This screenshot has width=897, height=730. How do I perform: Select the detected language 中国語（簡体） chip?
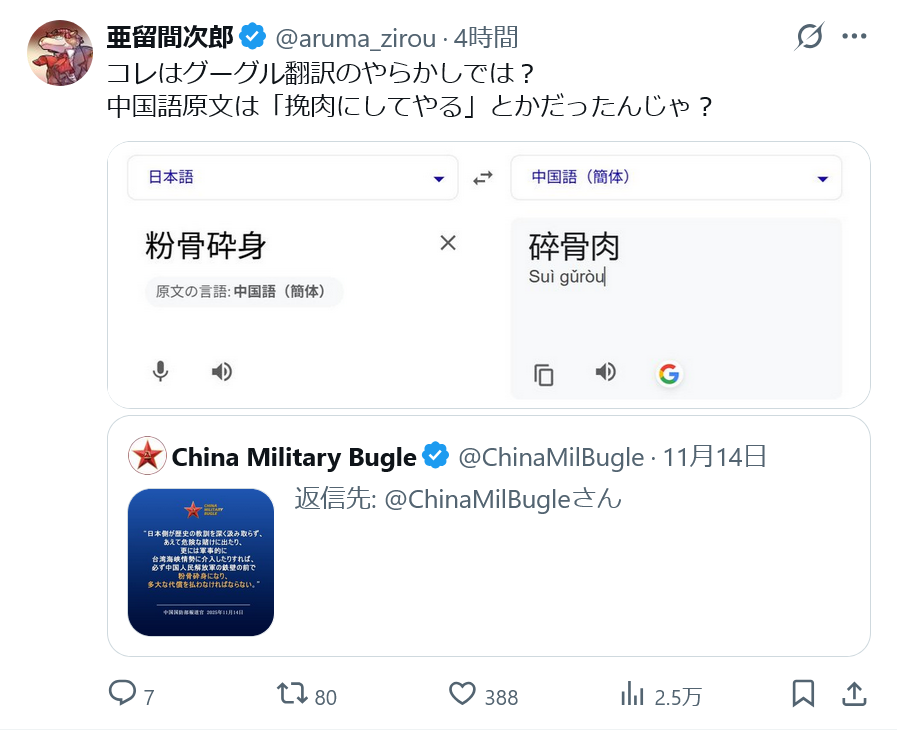(244, 291)
